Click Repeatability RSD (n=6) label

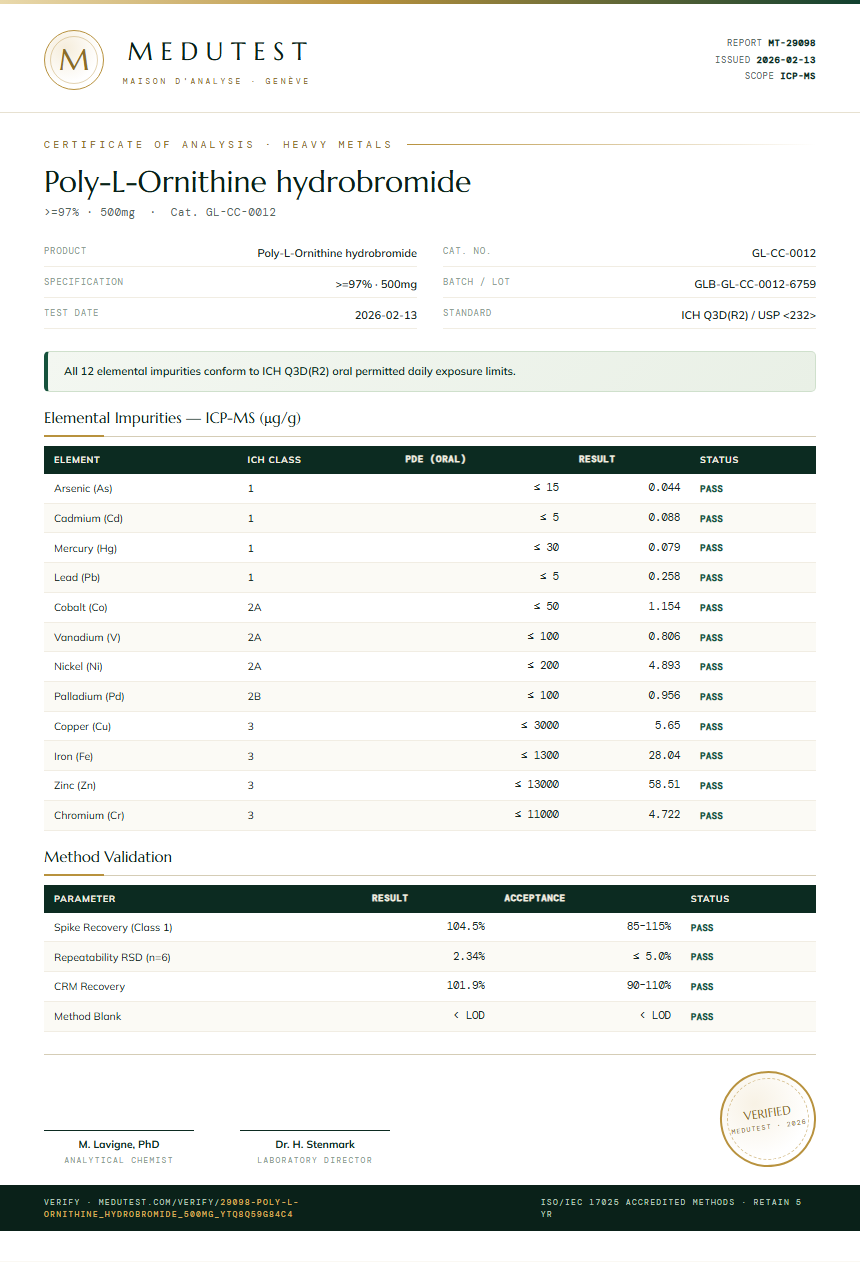[x=112, y=957]
